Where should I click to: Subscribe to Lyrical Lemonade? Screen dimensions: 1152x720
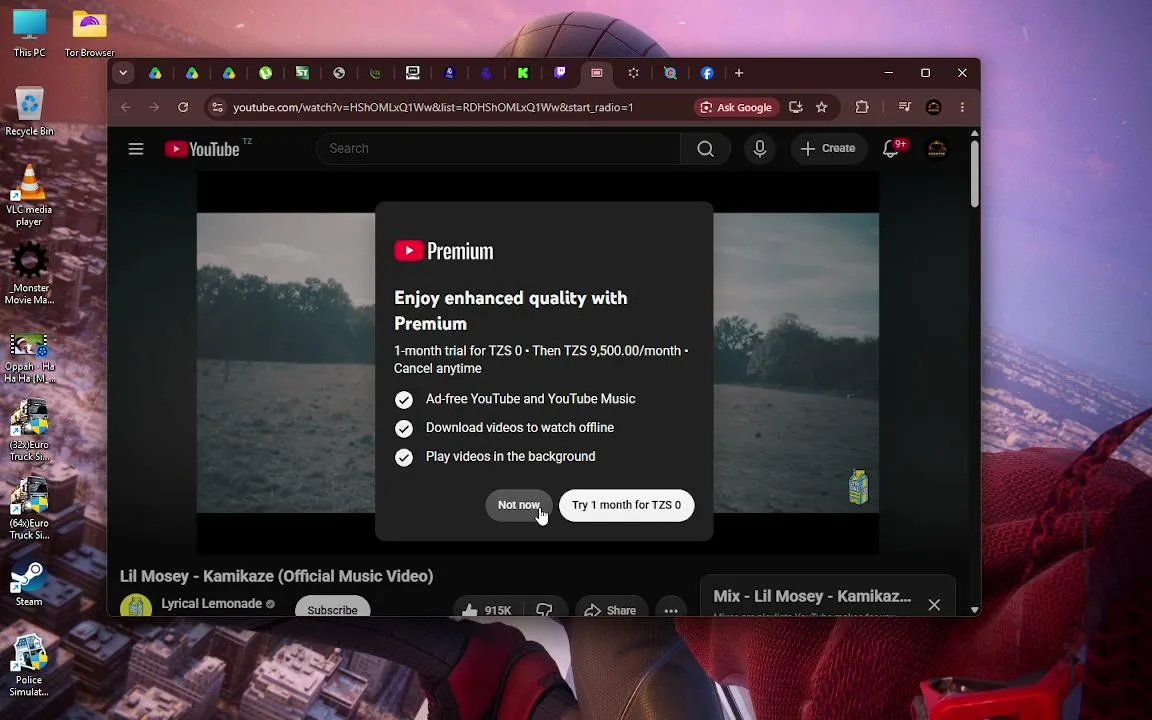coord(332,607)
